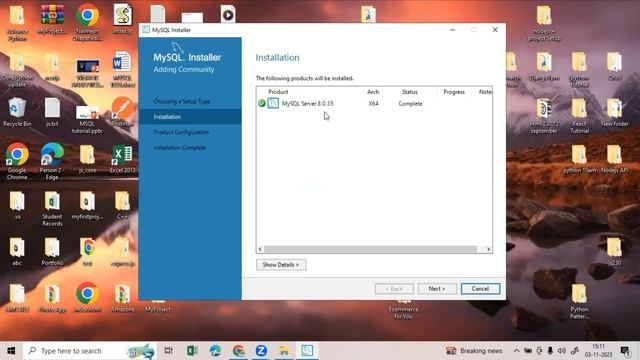This screenshot has width=640, height=360.
Task: Click the taskbar search box
Action: pyautogui.click(x=90, y=351)
